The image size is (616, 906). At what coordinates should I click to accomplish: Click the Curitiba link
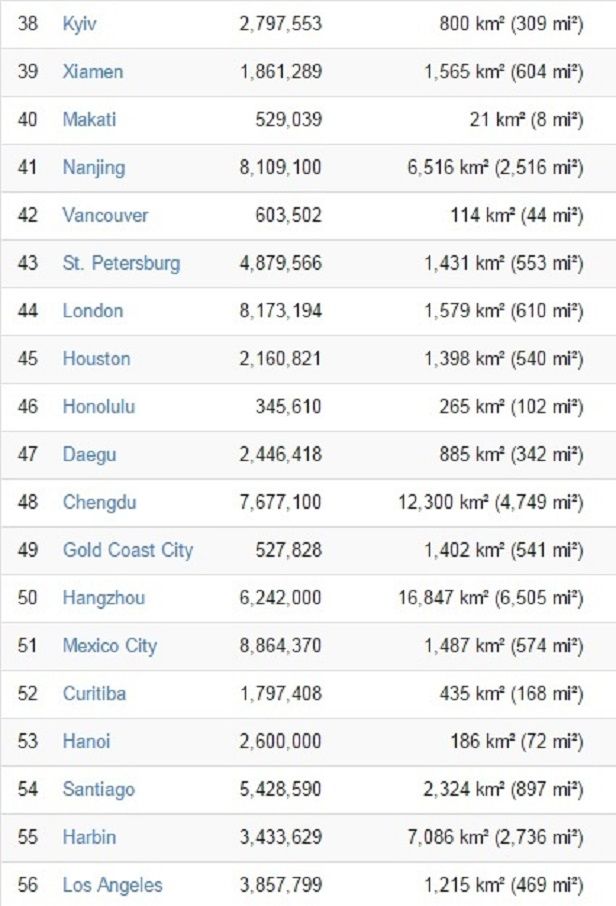94,694
